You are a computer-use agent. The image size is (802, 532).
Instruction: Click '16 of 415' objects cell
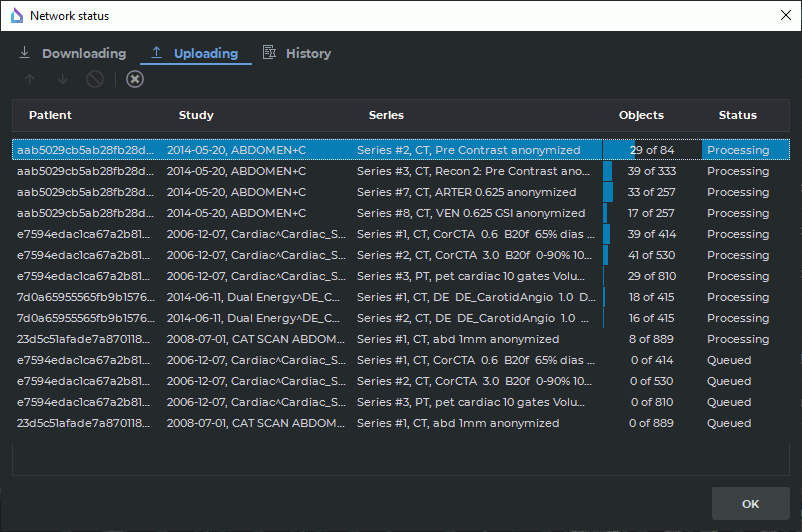click(652, 318)
